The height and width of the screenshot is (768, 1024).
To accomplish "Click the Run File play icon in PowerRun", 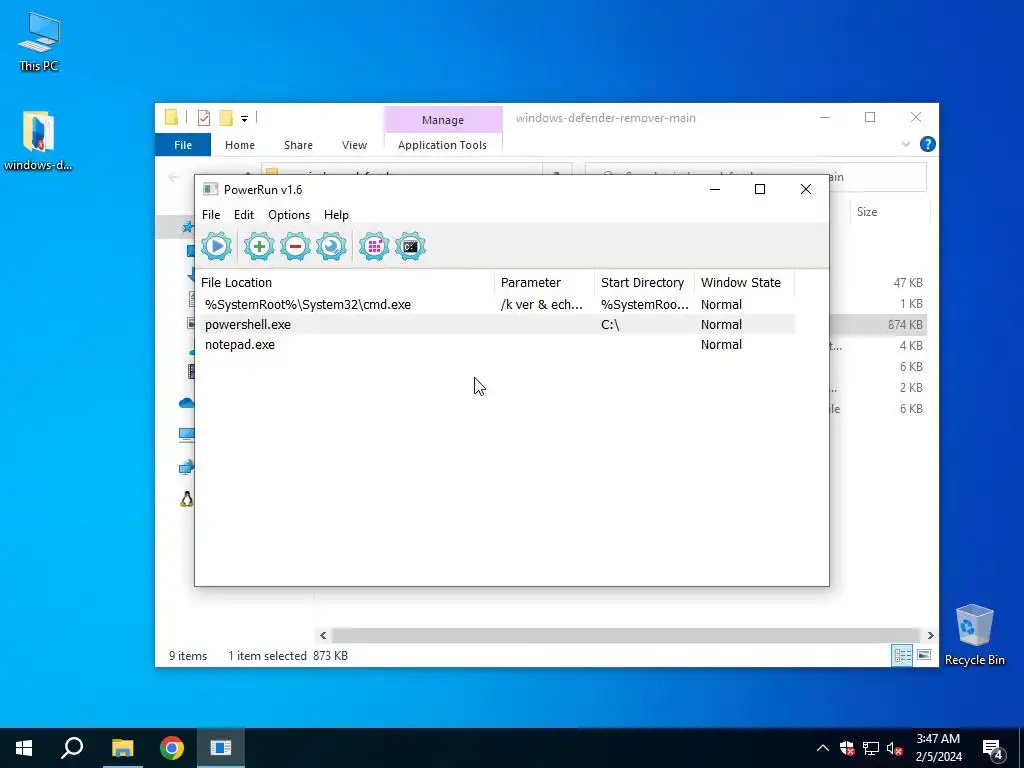I will [x=216, y=247].
